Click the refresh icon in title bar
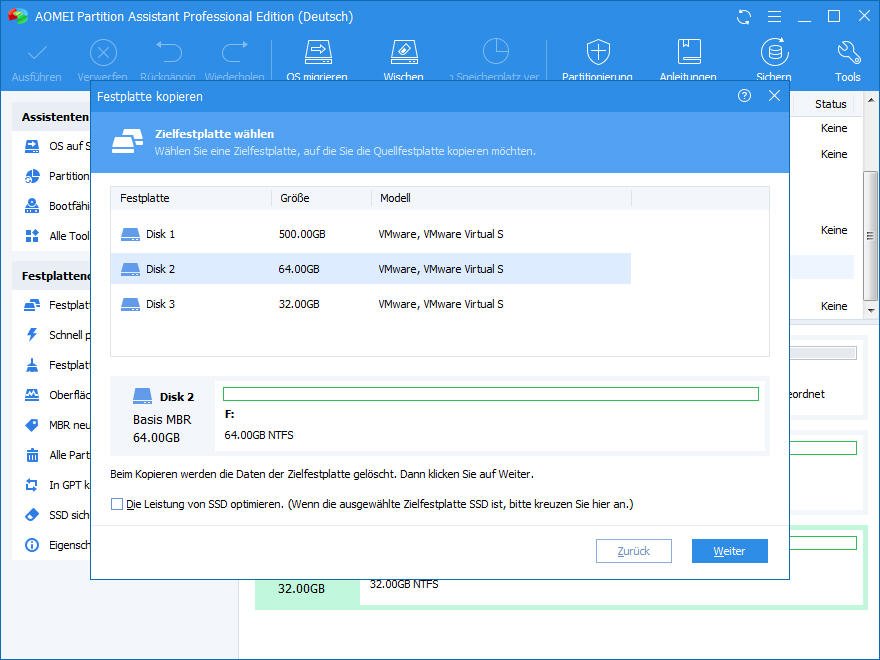Image resolution: width=880 pixels, height=660 pixels. 743,17
